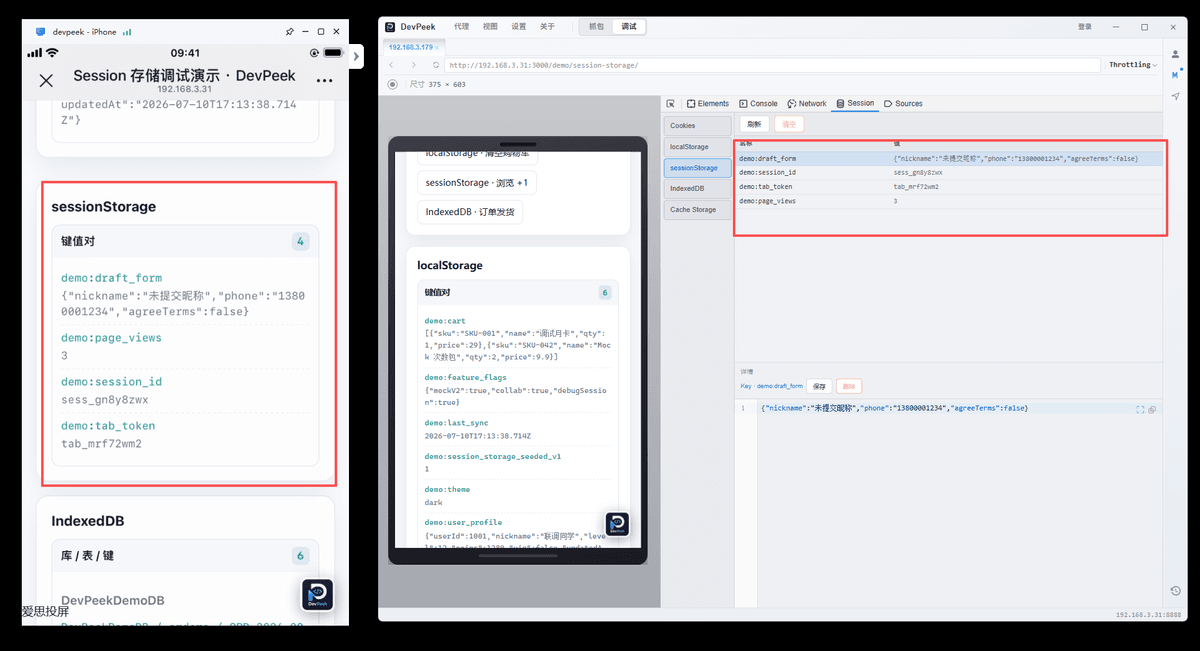Click demo:draft_form key in iPhone window
The width and height of the screenshot is (1200, 651).
[x=111, y=278]
